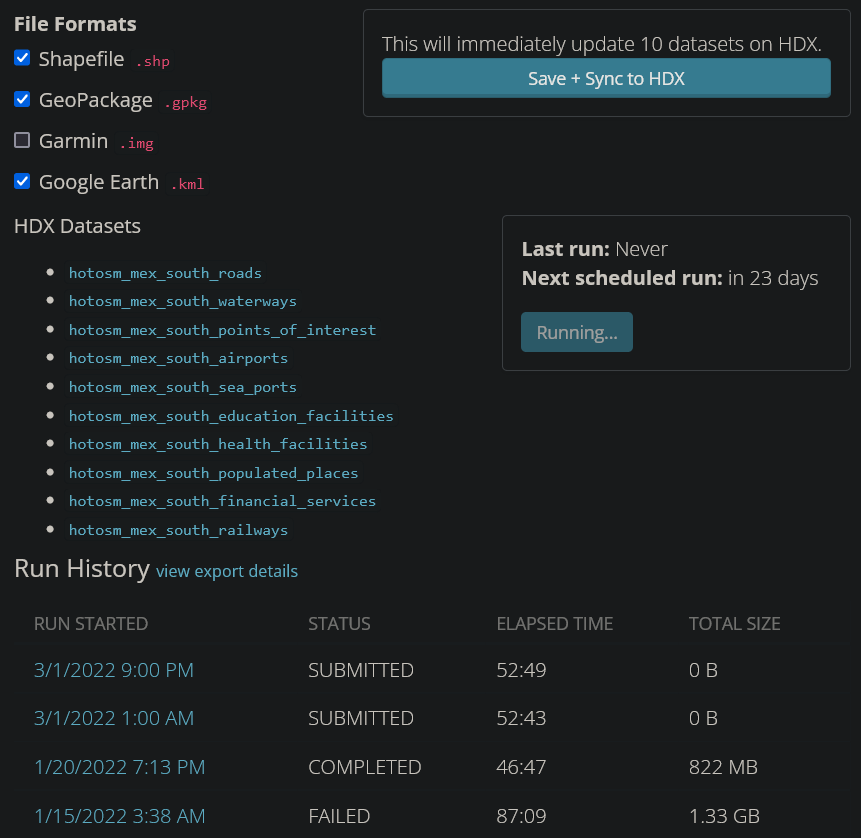Click the Garmin format label
Image resolution: width=861 pixels, height=838 pixels.
pyautogui.click(x=73, y=141)
